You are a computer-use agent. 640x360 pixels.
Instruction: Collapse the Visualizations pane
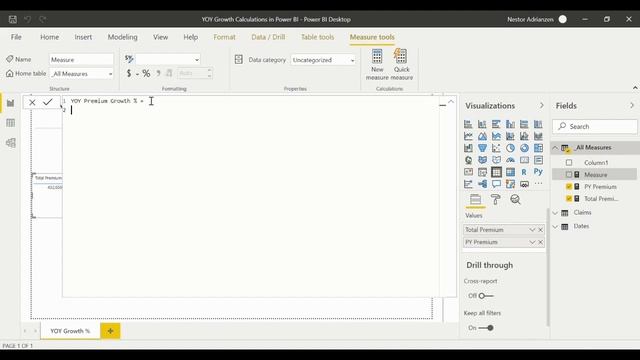tap(542, 105)
